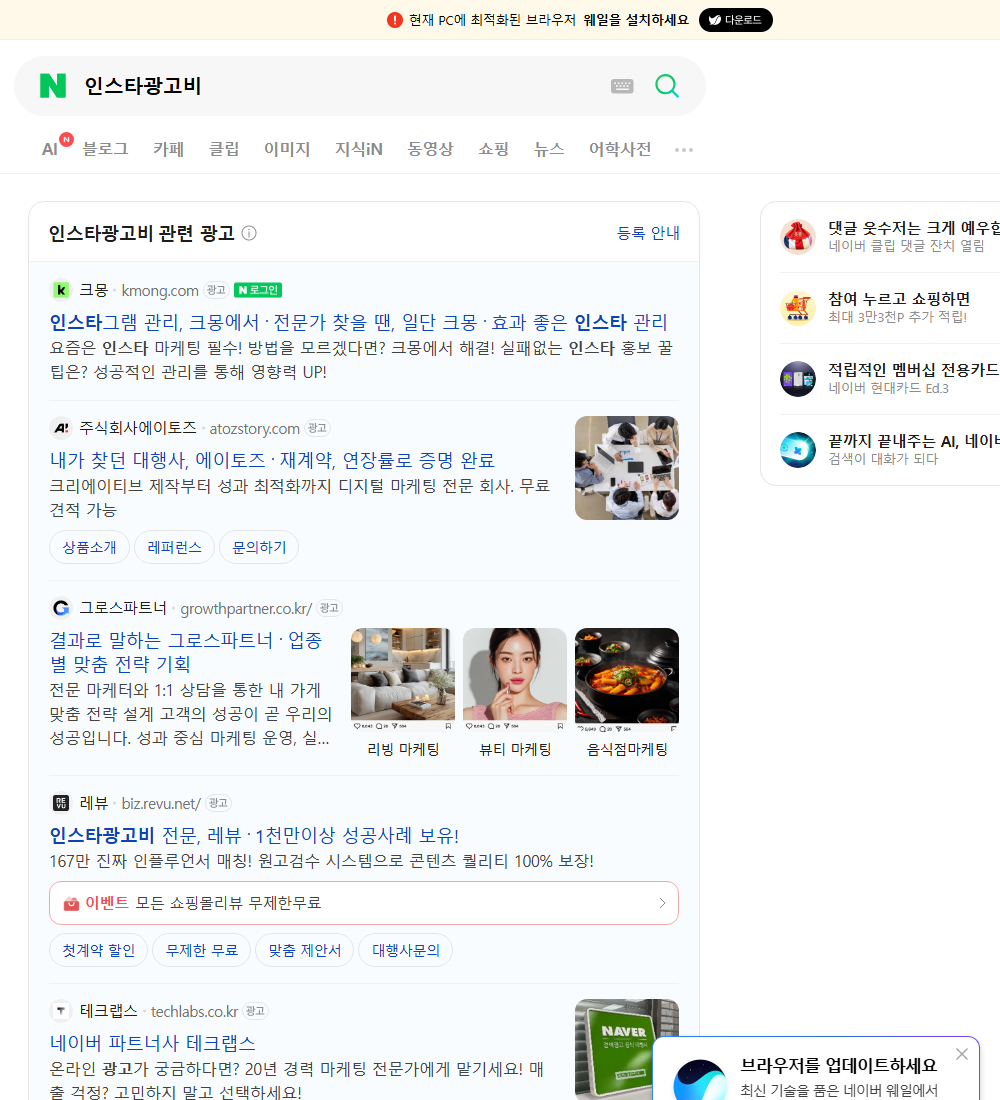Click the 참여 누르고 쇼핑하면 promo icon

pyautogui.click(x=798, y=307)
